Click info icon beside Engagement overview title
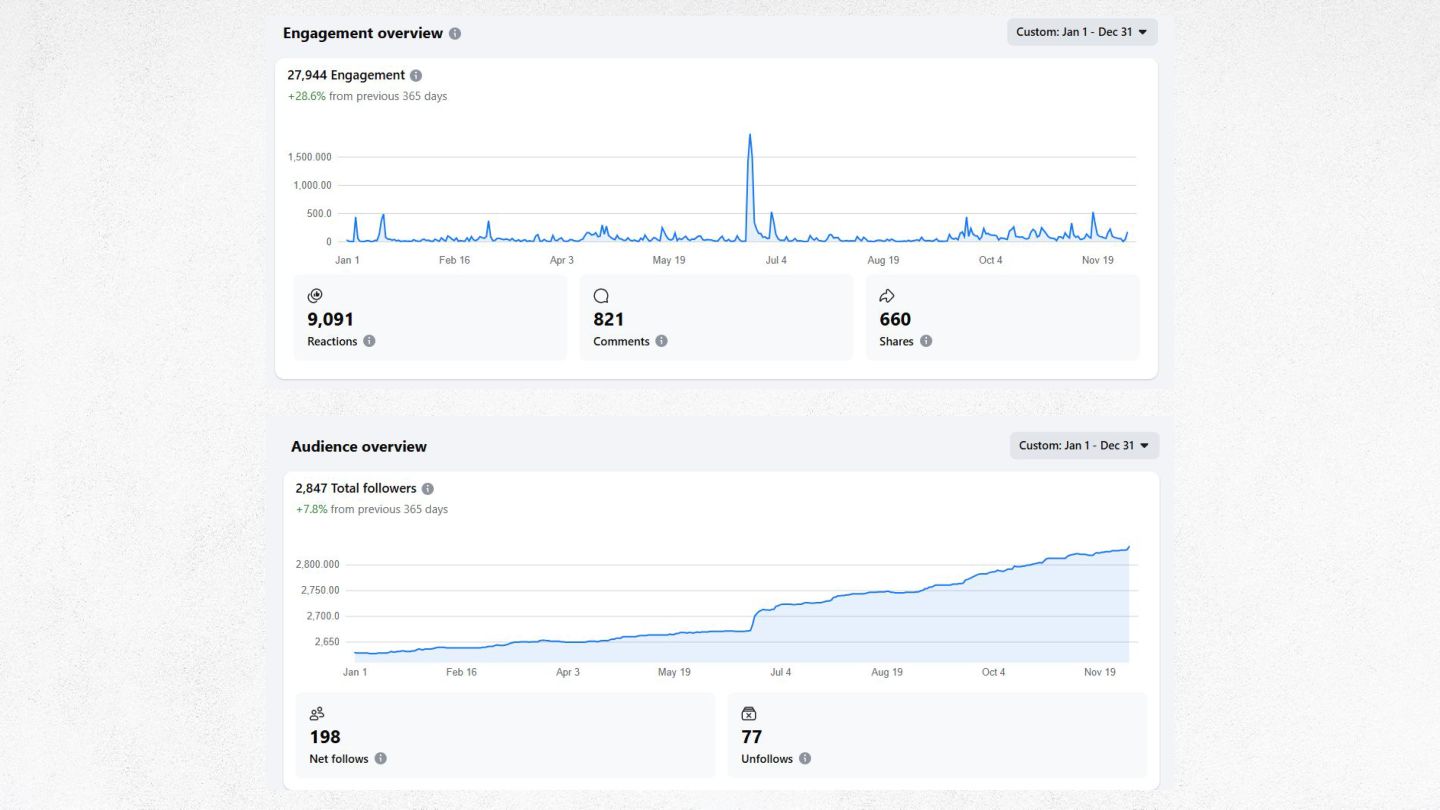The width and height of the screenshot is (1440, 810). tap(455, 33)
